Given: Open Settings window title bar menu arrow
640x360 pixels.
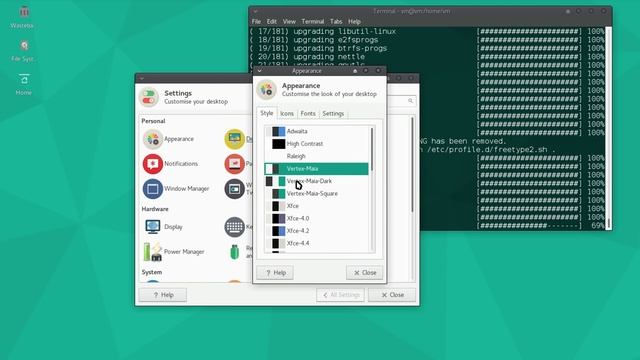Looking at the screenshot, I should pos(142,78).
